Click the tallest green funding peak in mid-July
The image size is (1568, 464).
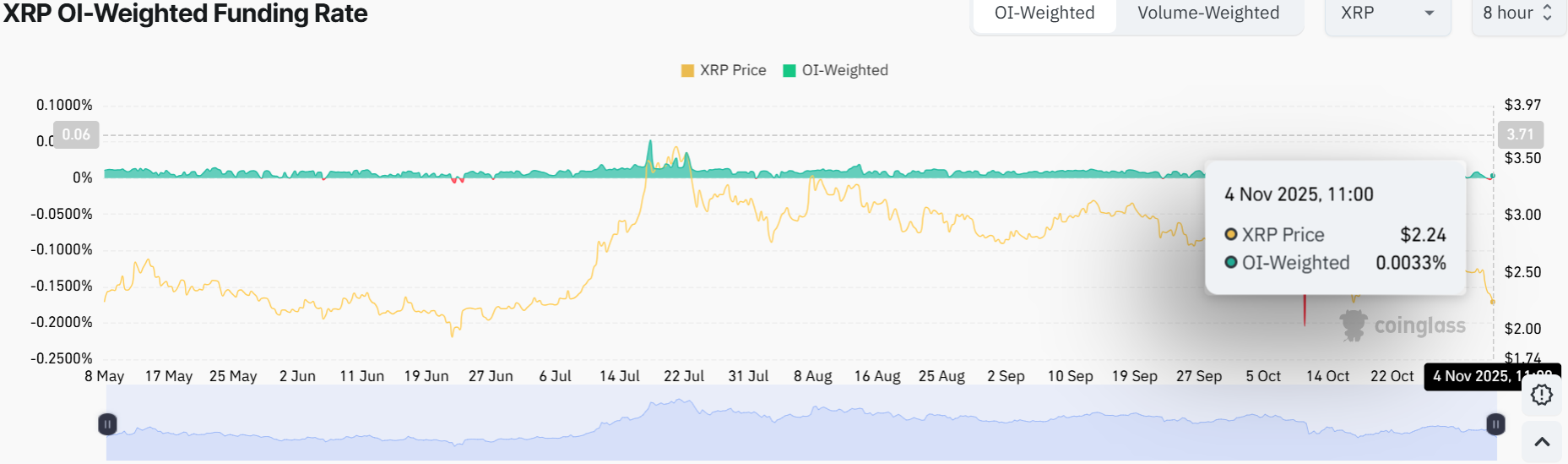[x=649, y=148]
